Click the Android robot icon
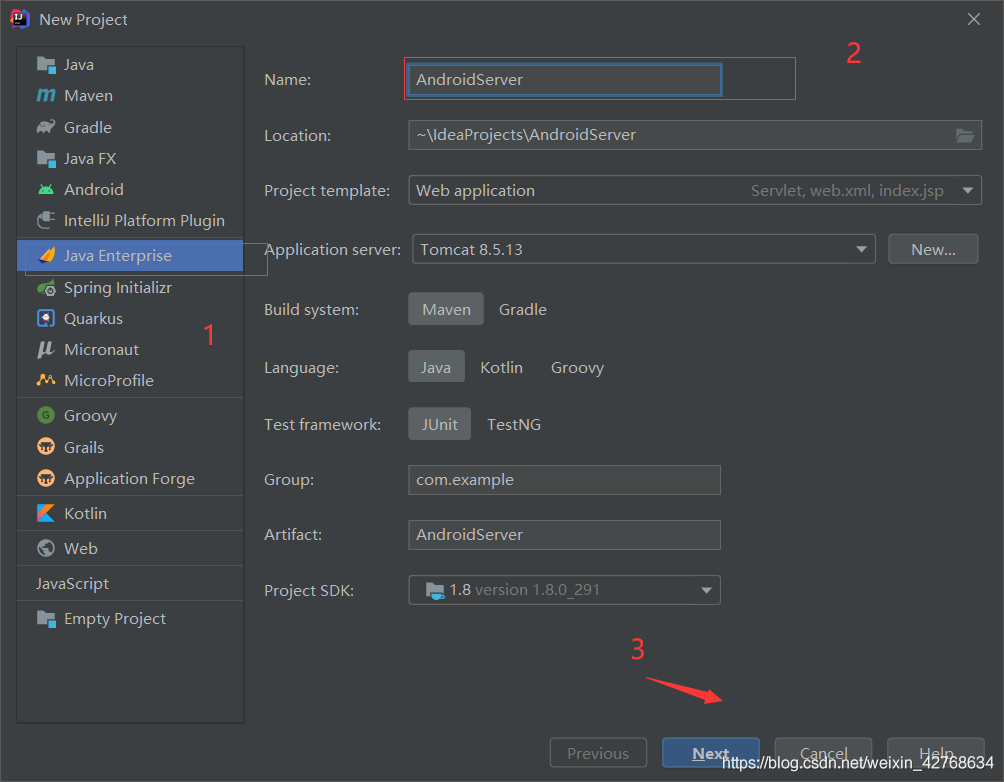This screenshot has width=1004, height=782. coord(46,190)
